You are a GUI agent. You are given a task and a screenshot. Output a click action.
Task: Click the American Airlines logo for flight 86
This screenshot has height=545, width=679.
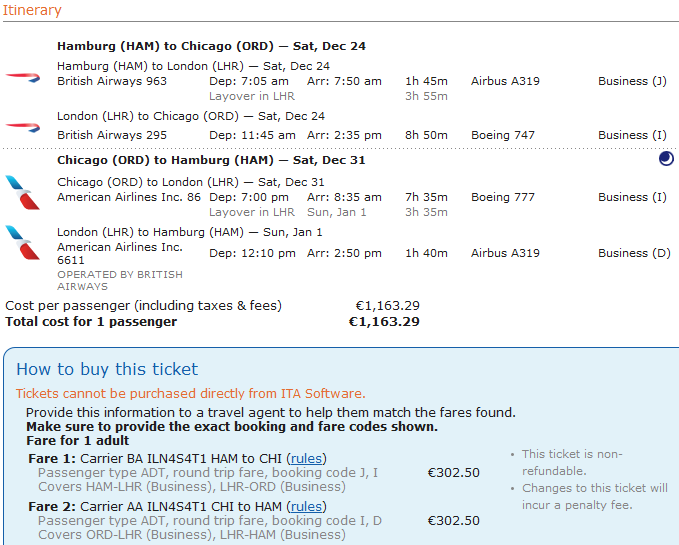coord(18,189)
